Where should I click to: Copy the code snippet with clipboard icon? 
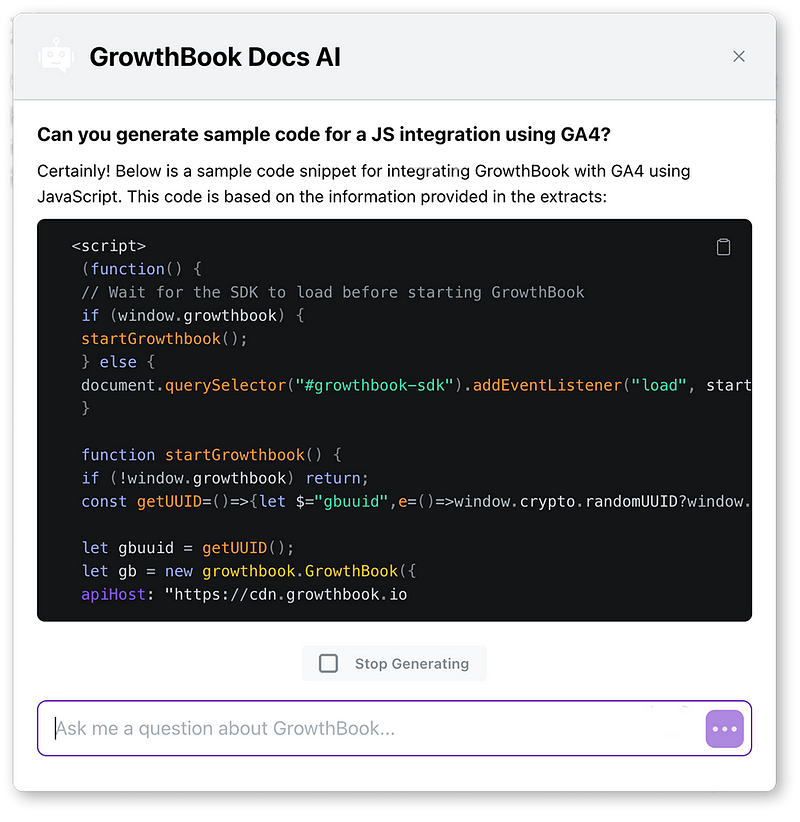pos(723,246)
